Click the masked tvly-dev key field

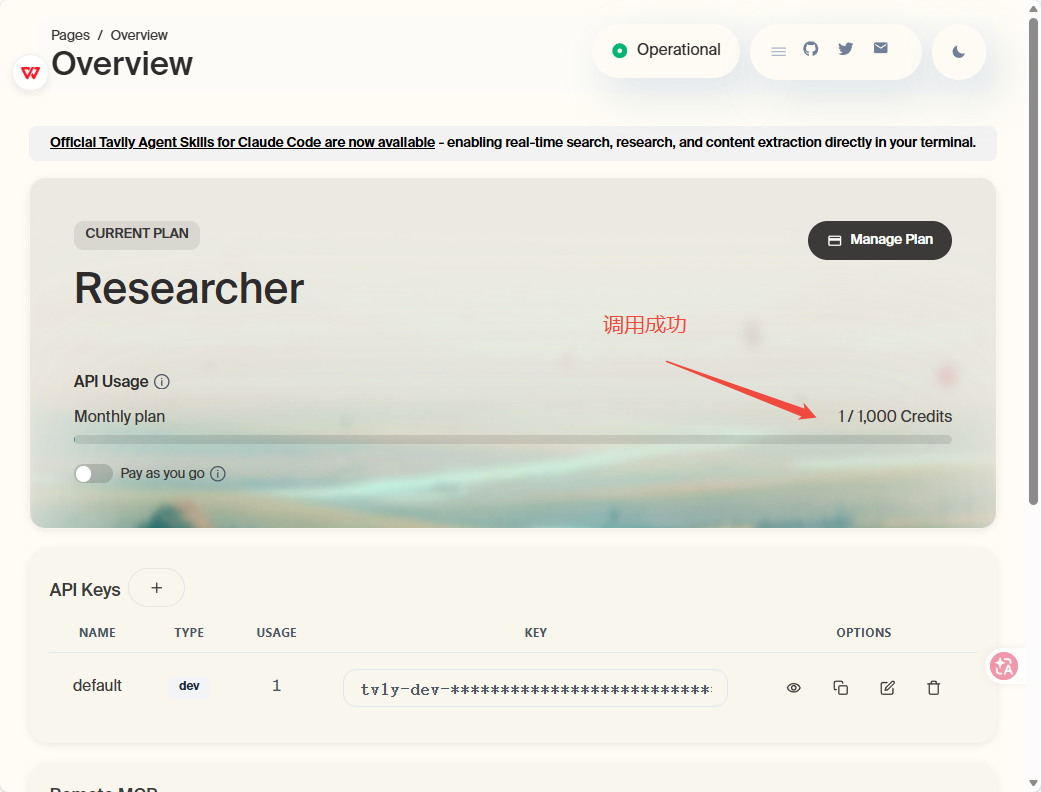[535, 688]
